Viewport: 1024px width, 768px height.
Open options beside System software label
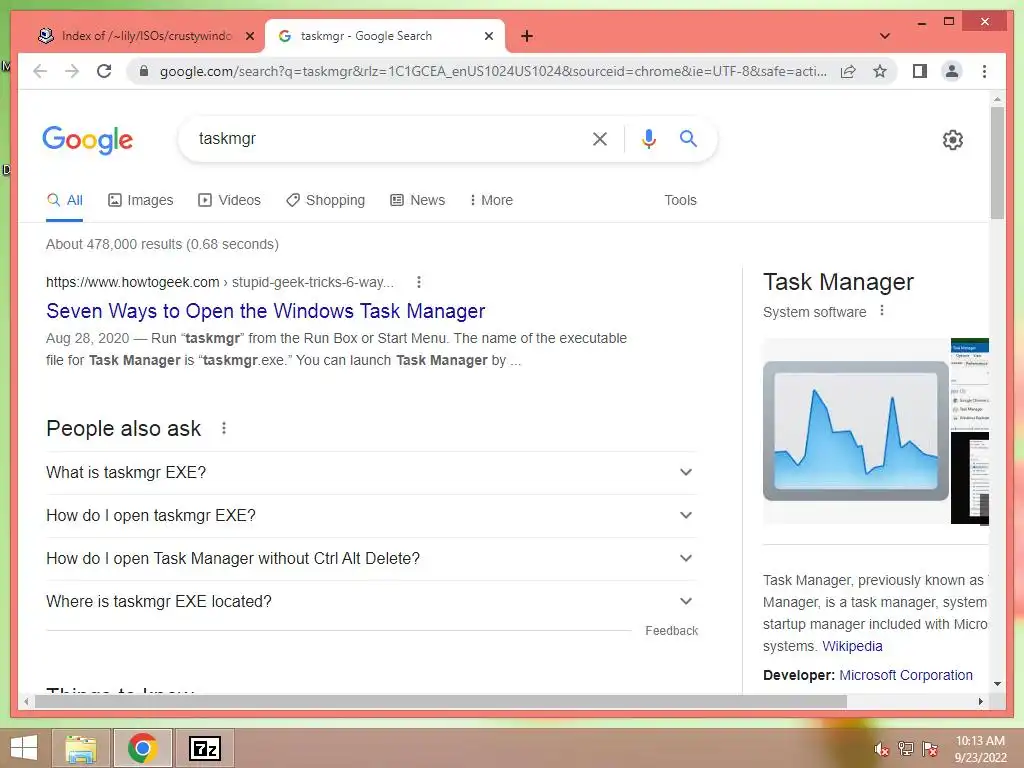[x=882, y=311]
